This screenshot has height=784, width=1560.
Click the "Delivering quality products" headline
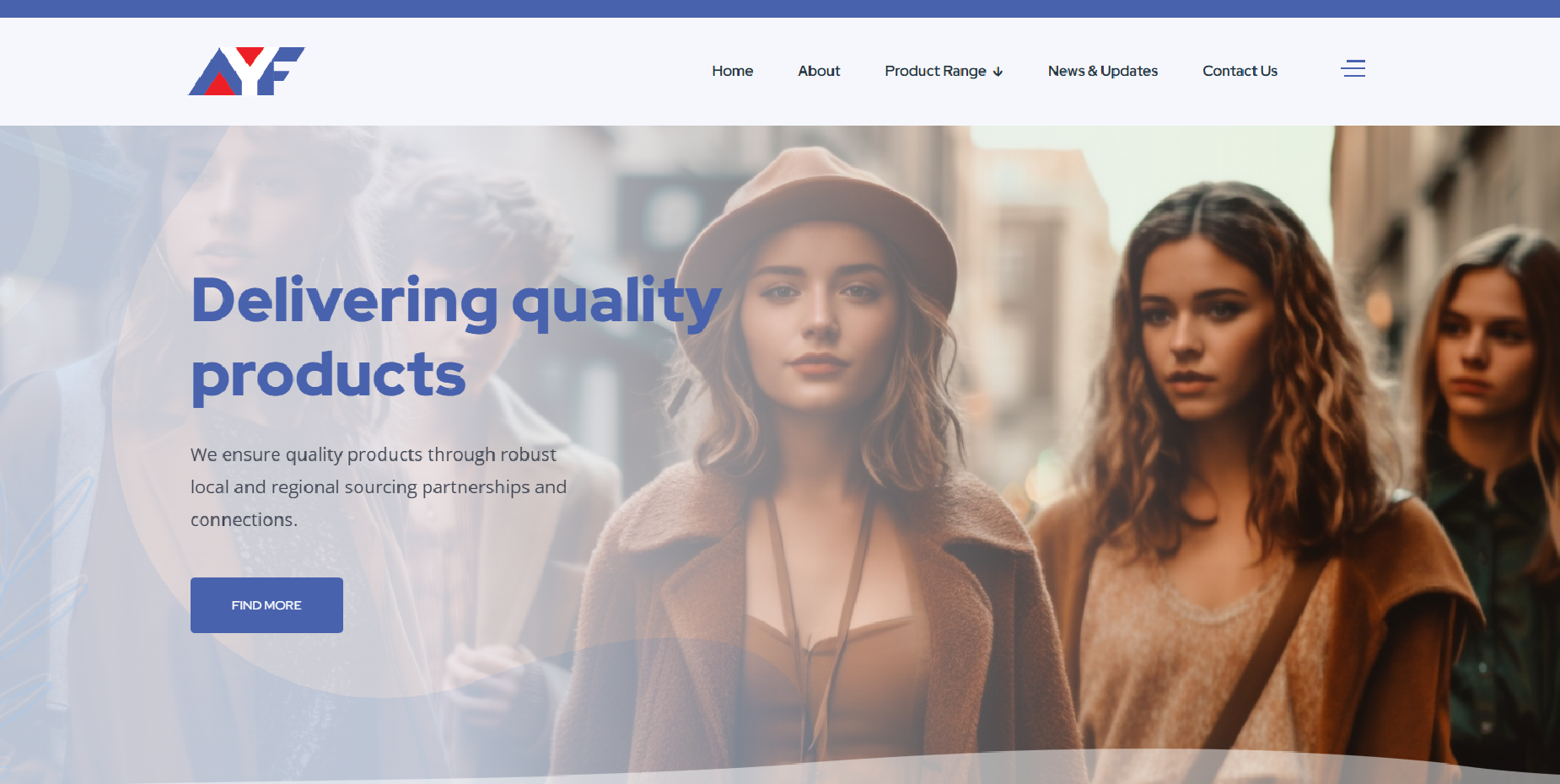pyautogui.click(x=455, y=337)
